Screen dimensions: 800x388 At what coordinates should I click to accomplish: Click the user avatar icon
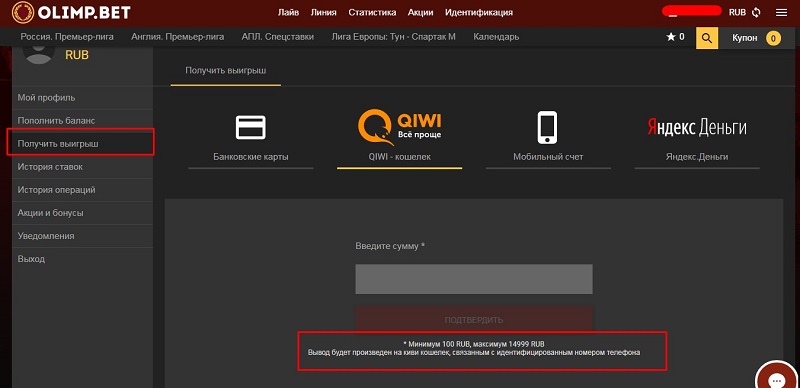point(39,54)
